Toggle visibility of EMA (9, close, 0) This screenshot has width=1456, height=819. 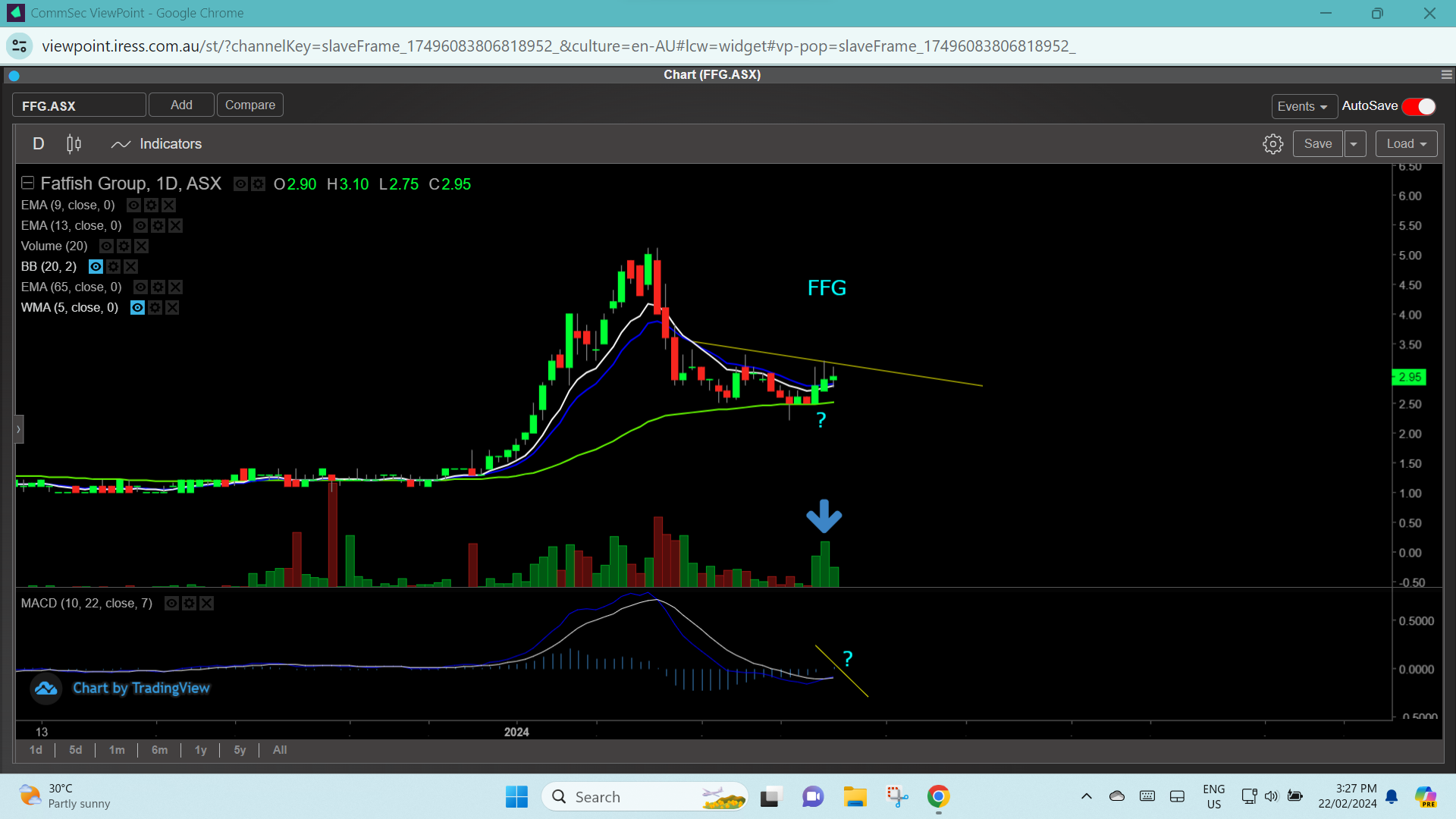coord(133,206)
